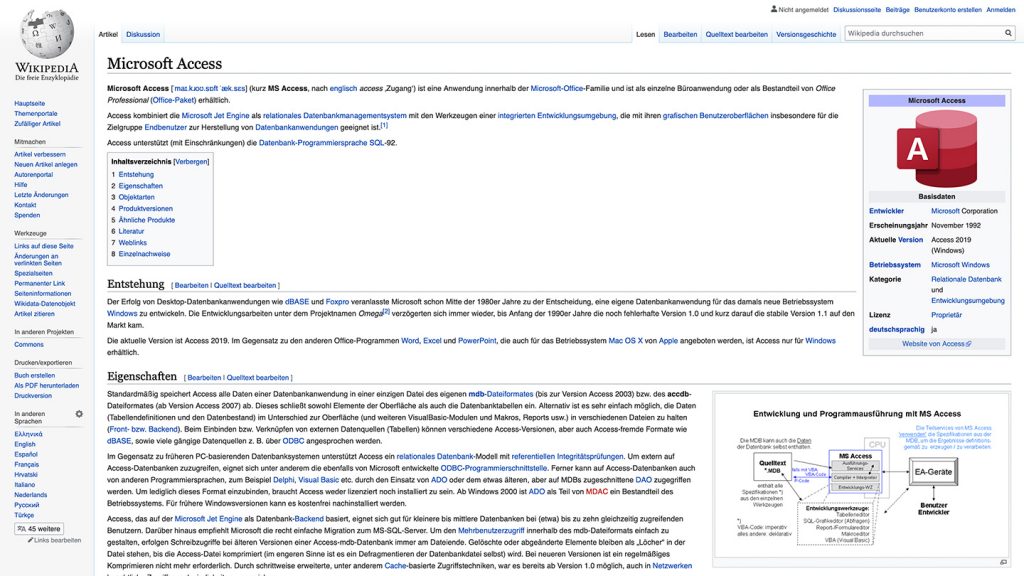Click Permanenter Link
1024x576 pixels.
40,283
